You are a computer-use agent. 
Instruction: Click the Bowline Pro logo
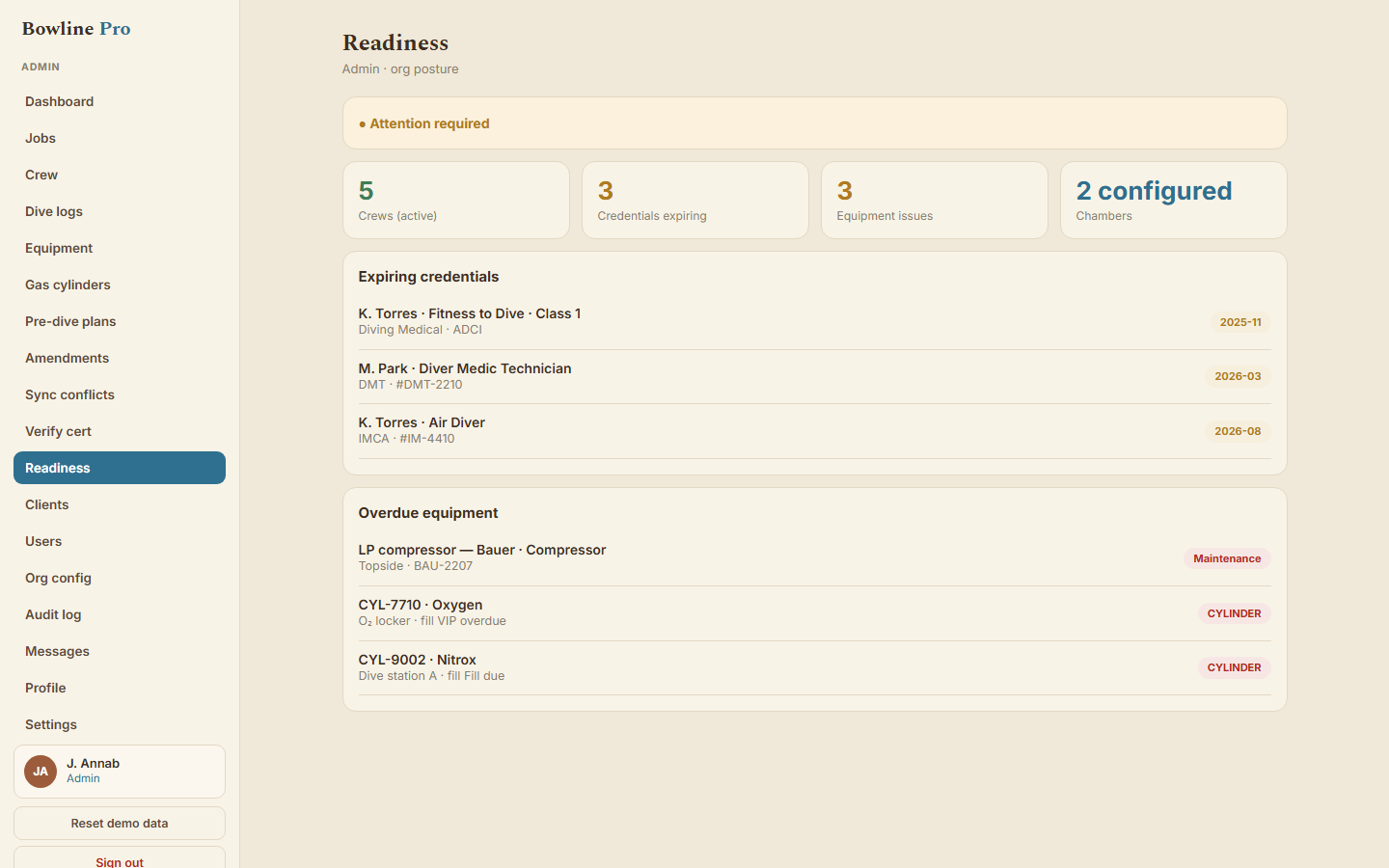(x=76, y=29)
